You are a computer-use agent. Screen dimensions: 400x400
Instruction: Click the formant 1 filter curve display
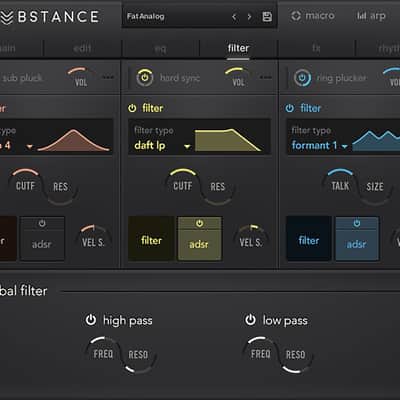coord(376,140)
